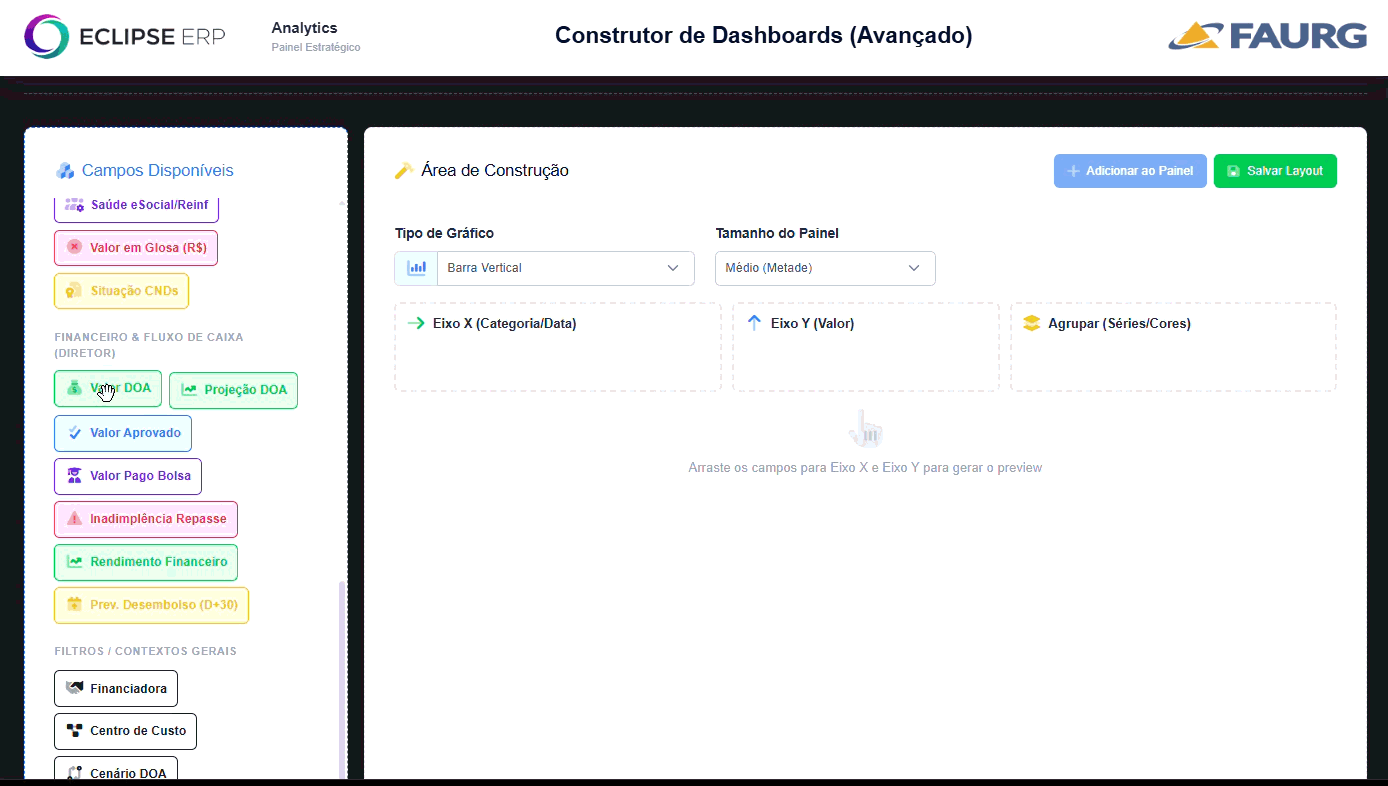
Task: Click the Filtros / Contextos Gerais heading
Action: [145, 651]
